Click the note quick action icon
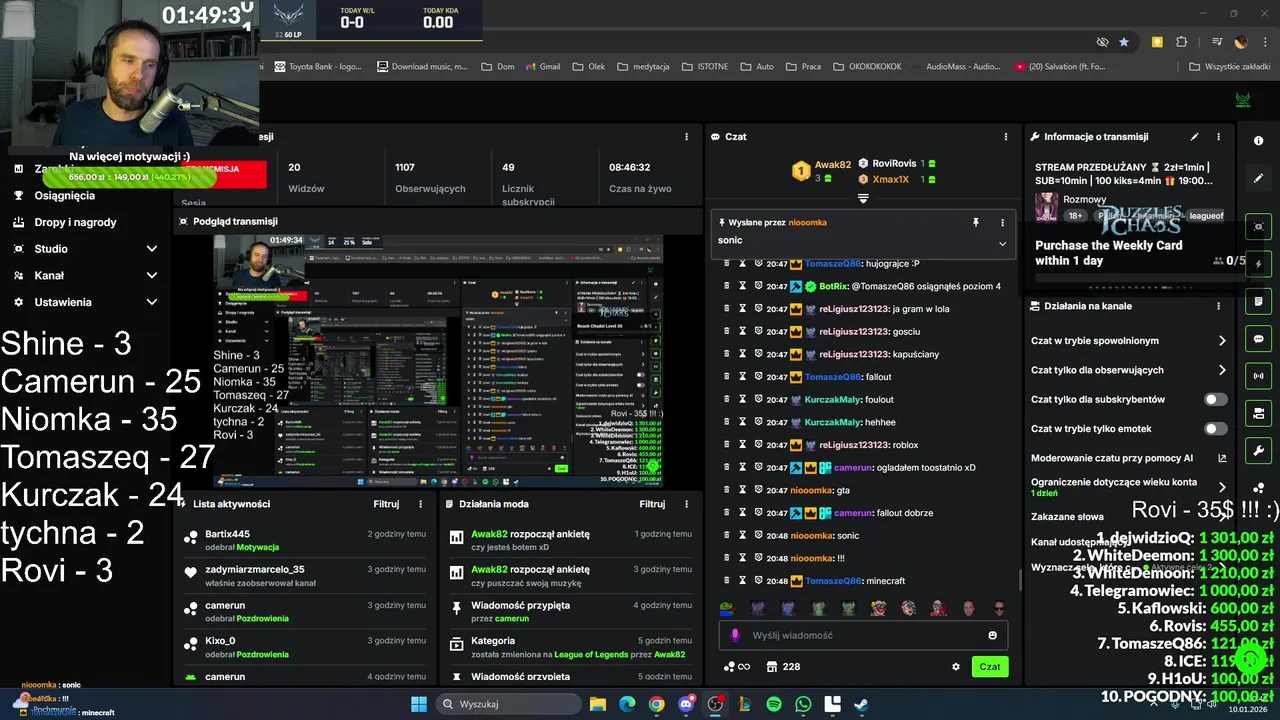The image size is (1280, 720). click(x=1258, y=301)
